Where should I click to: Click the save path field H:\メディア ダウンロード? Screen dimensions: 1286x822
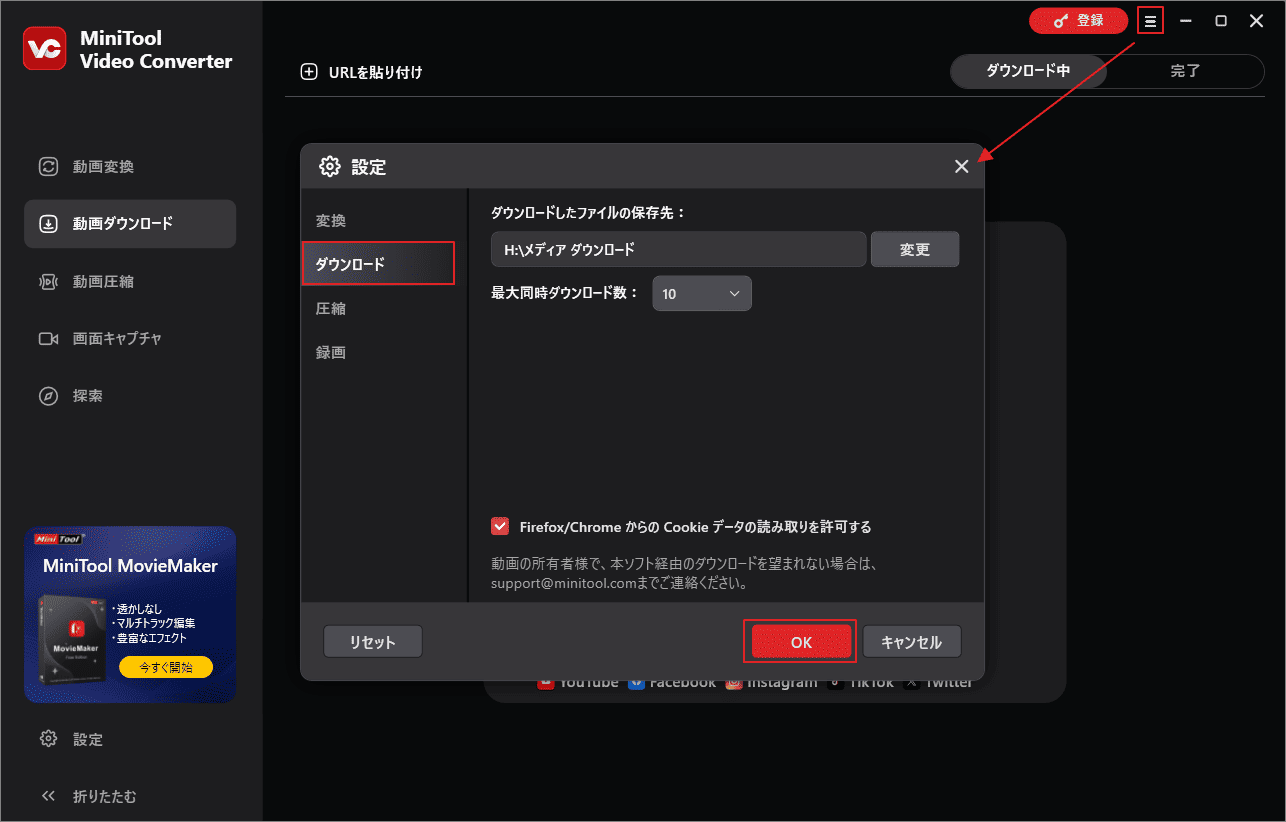679,250
